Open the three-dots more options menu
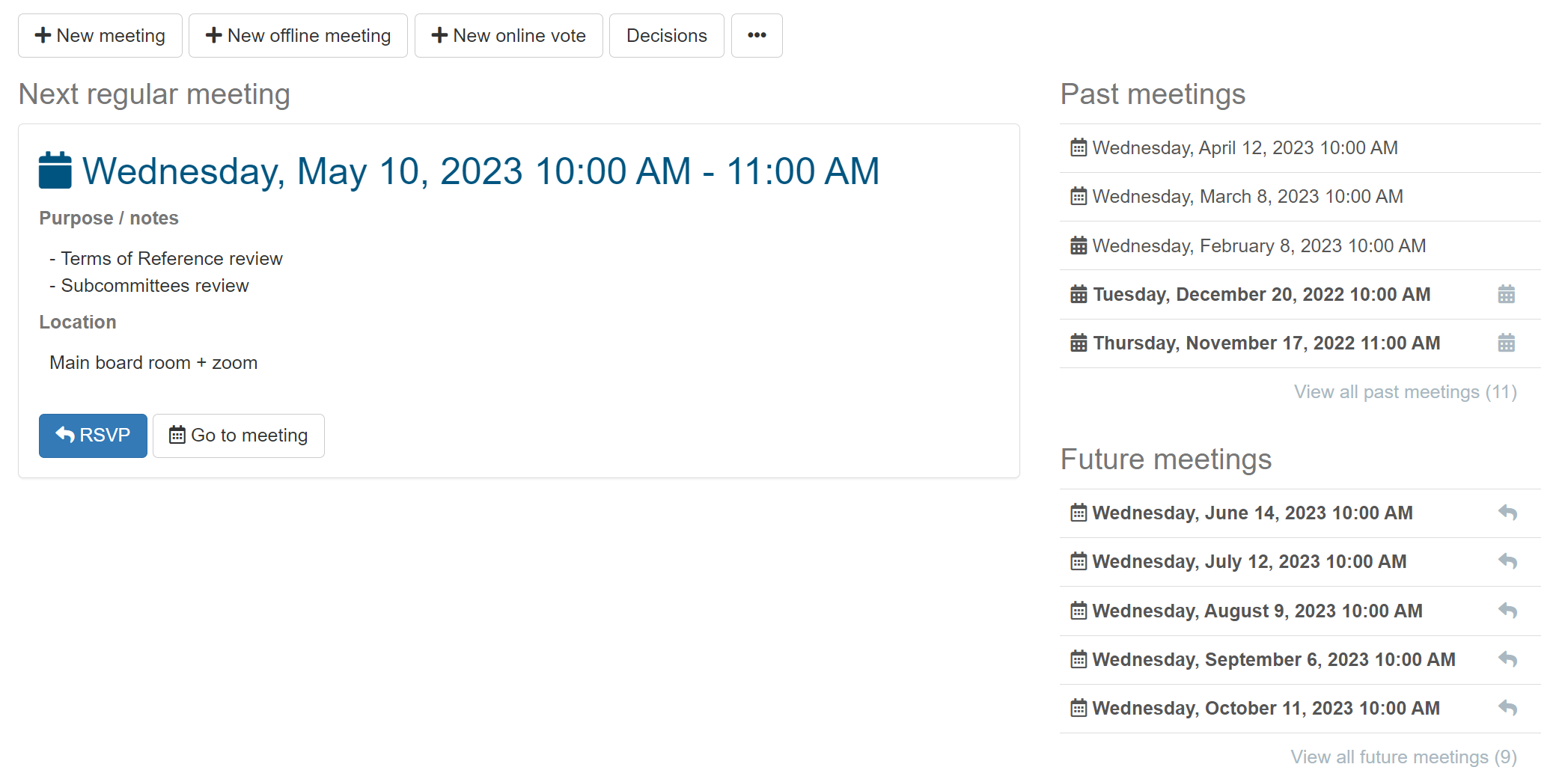 click(757, 35)
